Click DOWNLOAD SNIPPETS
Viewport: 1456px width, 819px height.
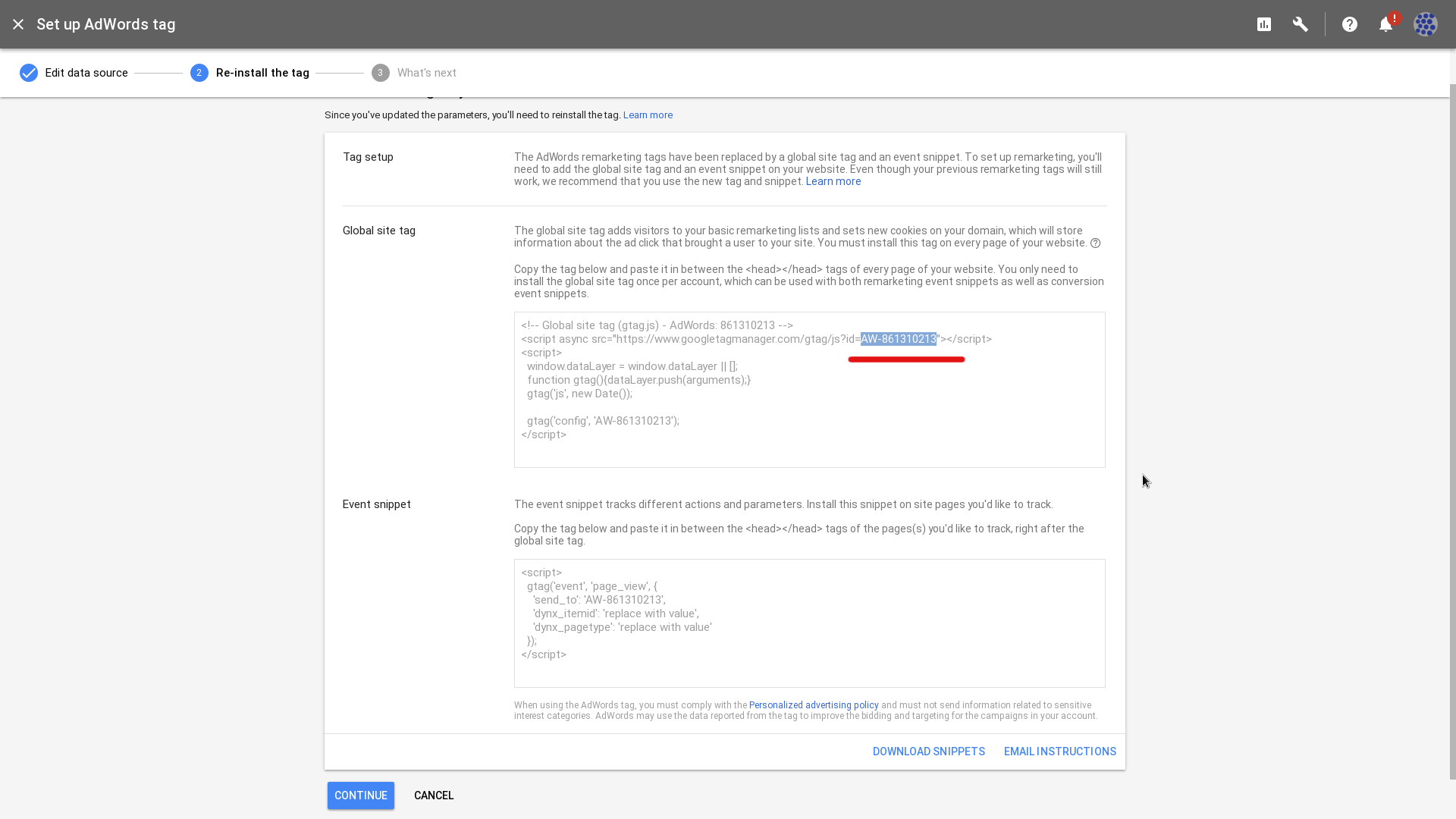[928, 752]
